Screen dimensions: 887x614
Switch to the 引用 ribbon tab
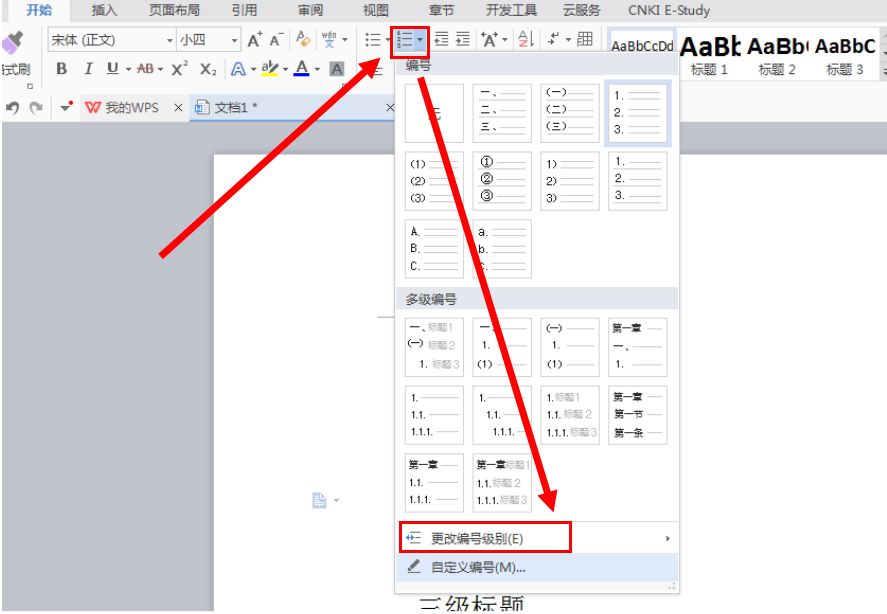coord(244,10)
